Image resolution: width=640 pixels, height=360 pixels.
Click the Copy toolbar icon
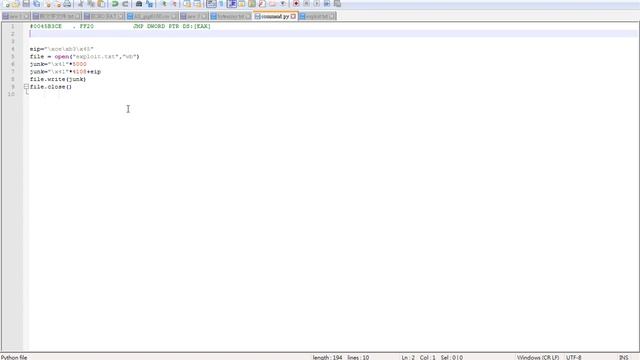[x=91, y=4]
